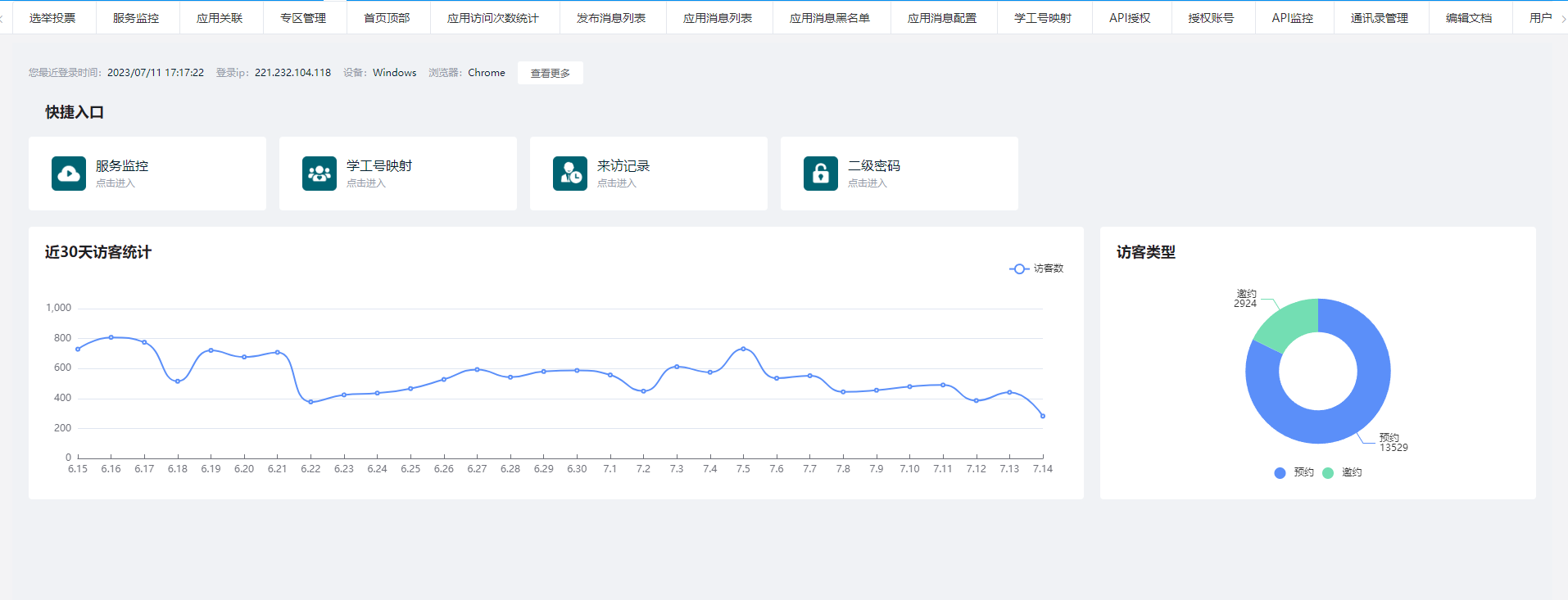Open the 用户 tab
Screen dimensions: 1568x600
coord(1540,17)
